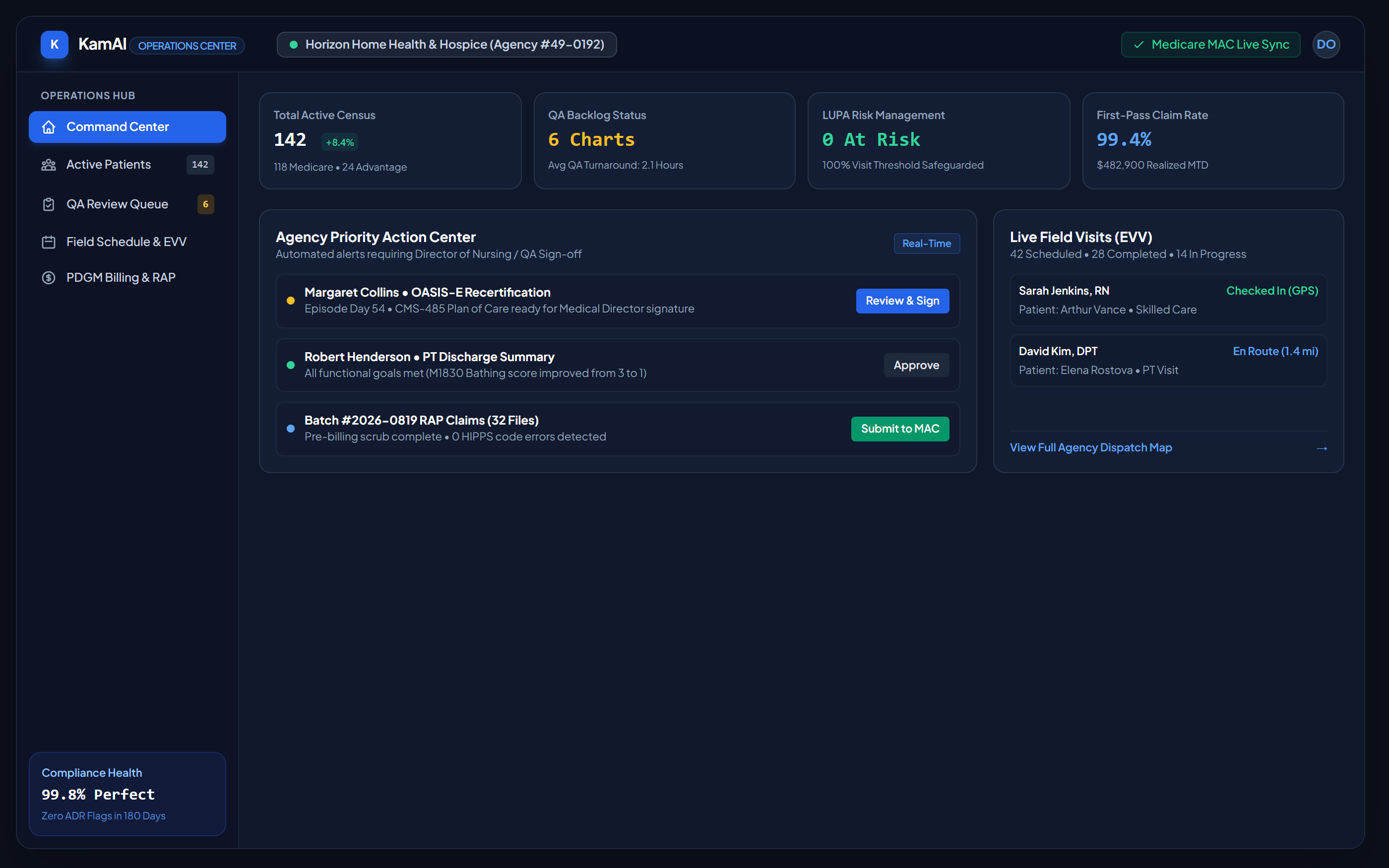This screenshot has width=1389, height=868.
Task: Open Field Schedule & EVV
Action: [127, 242]
